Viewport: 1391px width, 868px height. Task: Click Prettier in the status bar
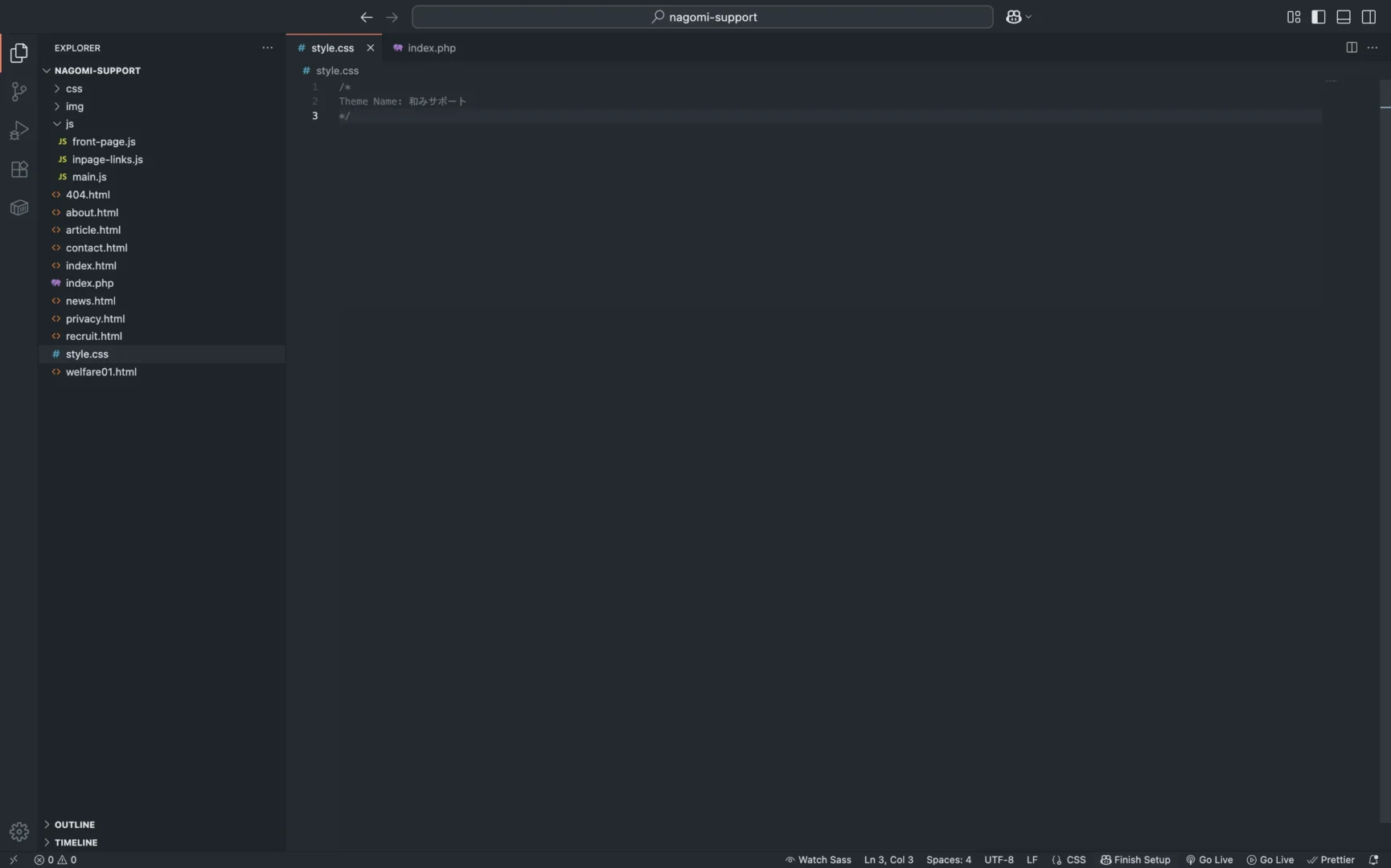pyautogui.click(x=1331, y=859)
